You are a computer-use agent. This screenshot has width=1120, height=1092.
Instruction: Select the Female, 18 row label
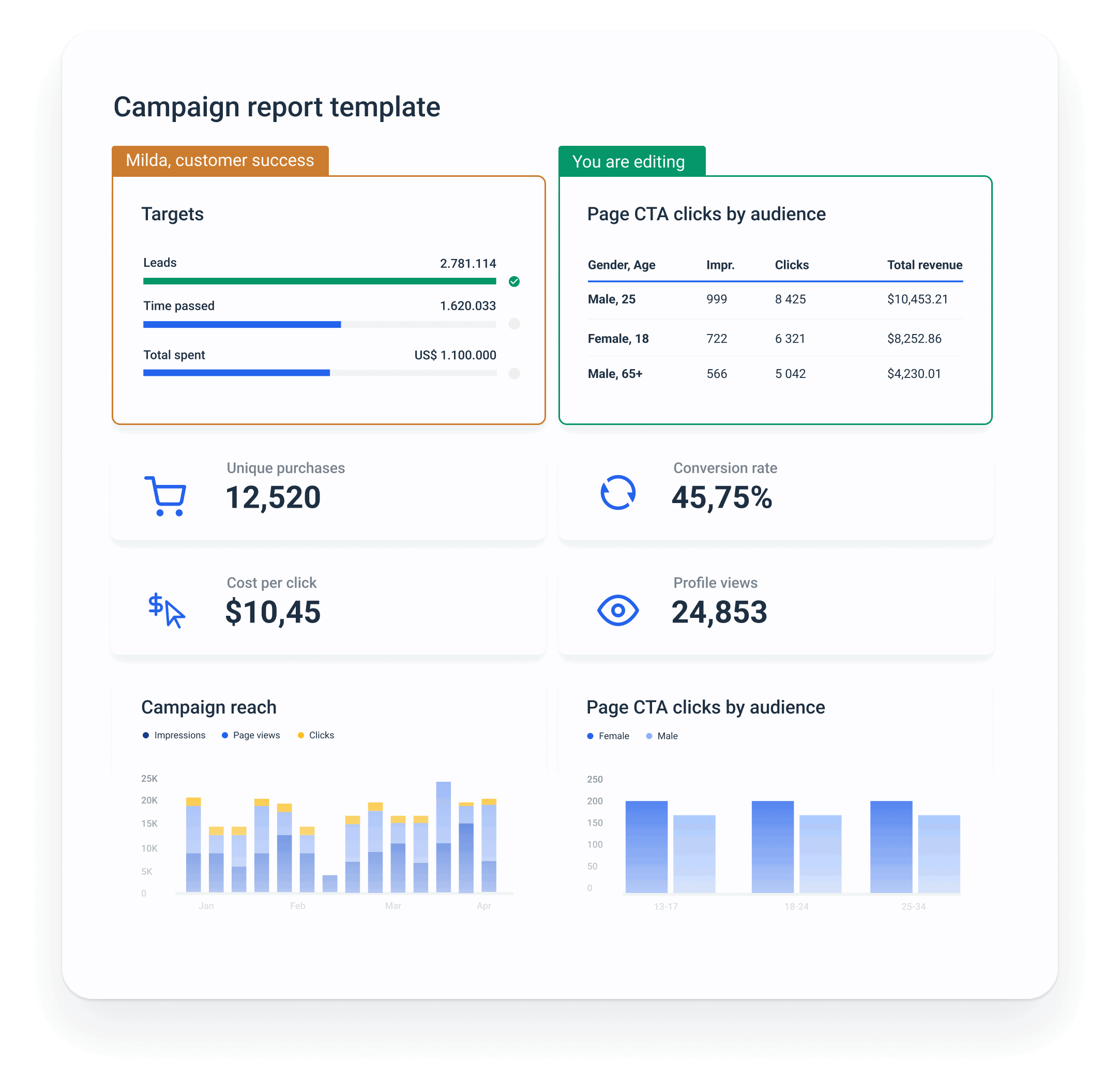[617, 338]
